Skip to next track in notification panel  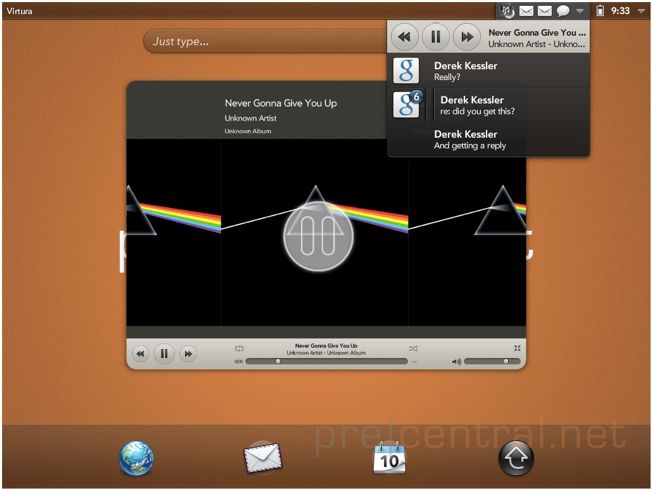466,38
